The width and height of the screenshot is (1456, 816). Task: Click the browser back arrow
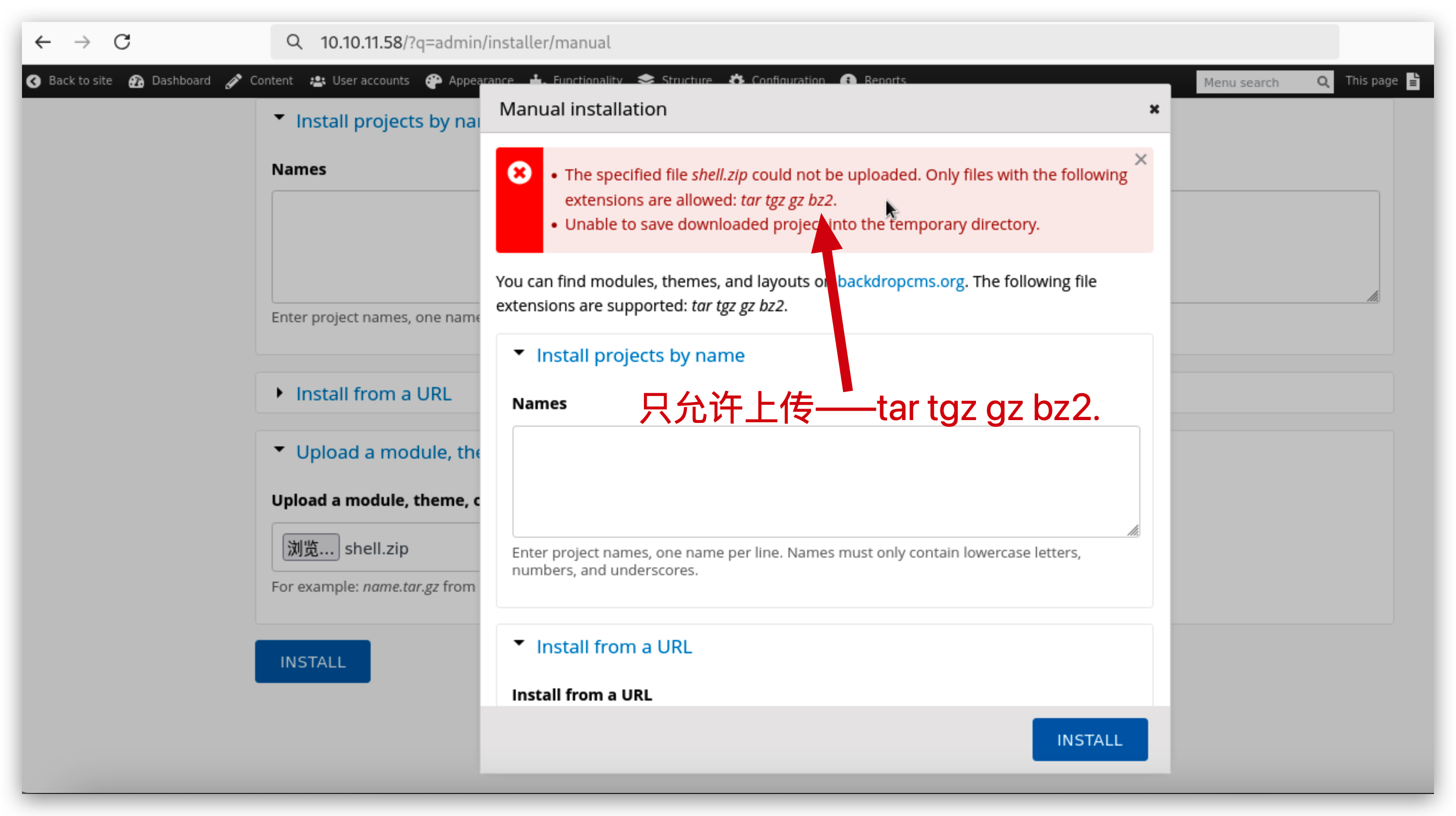(43, 42)
